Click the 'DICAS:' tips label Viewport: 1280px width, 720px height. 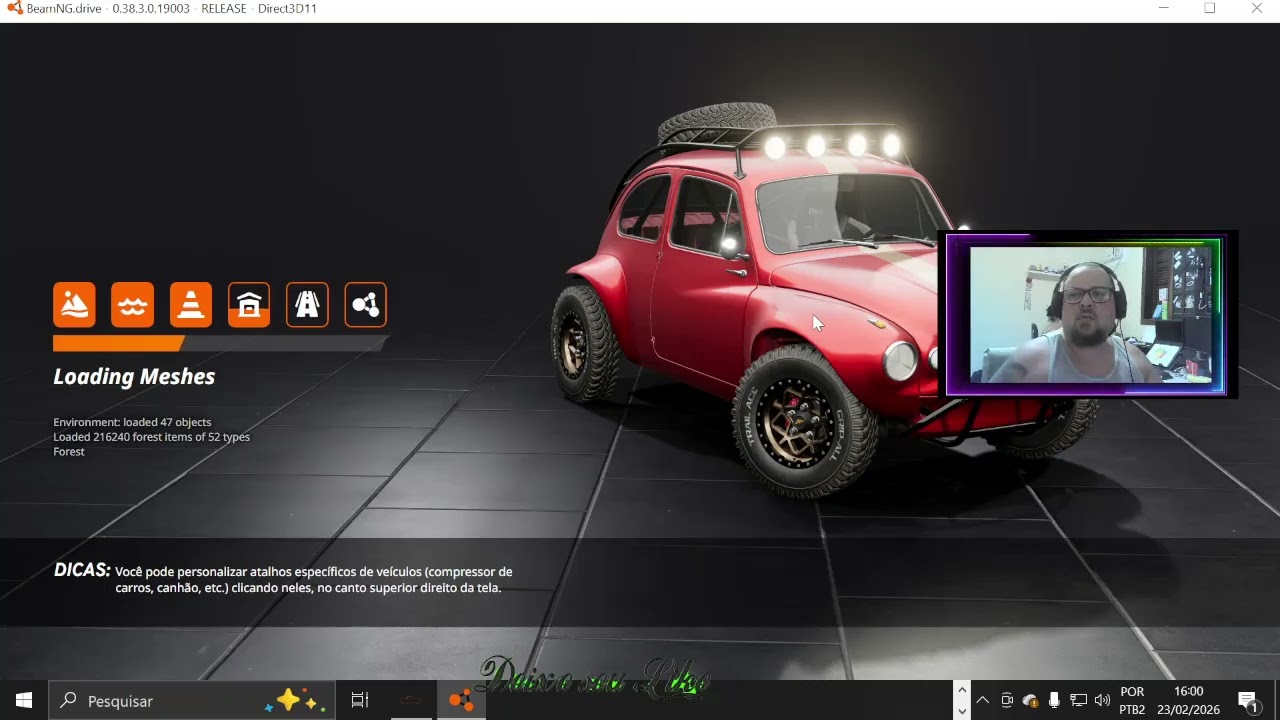82,570
